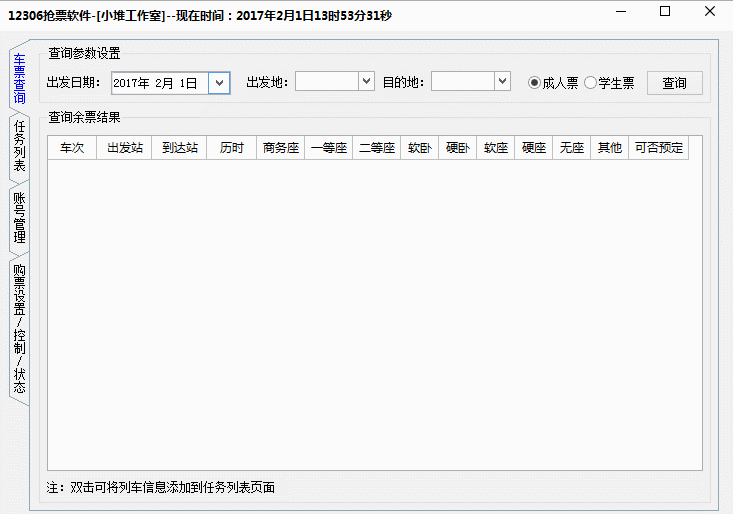Expand the 目的地 dropdown arrow
Screen dimensions: 733x514
coord(503,81)
